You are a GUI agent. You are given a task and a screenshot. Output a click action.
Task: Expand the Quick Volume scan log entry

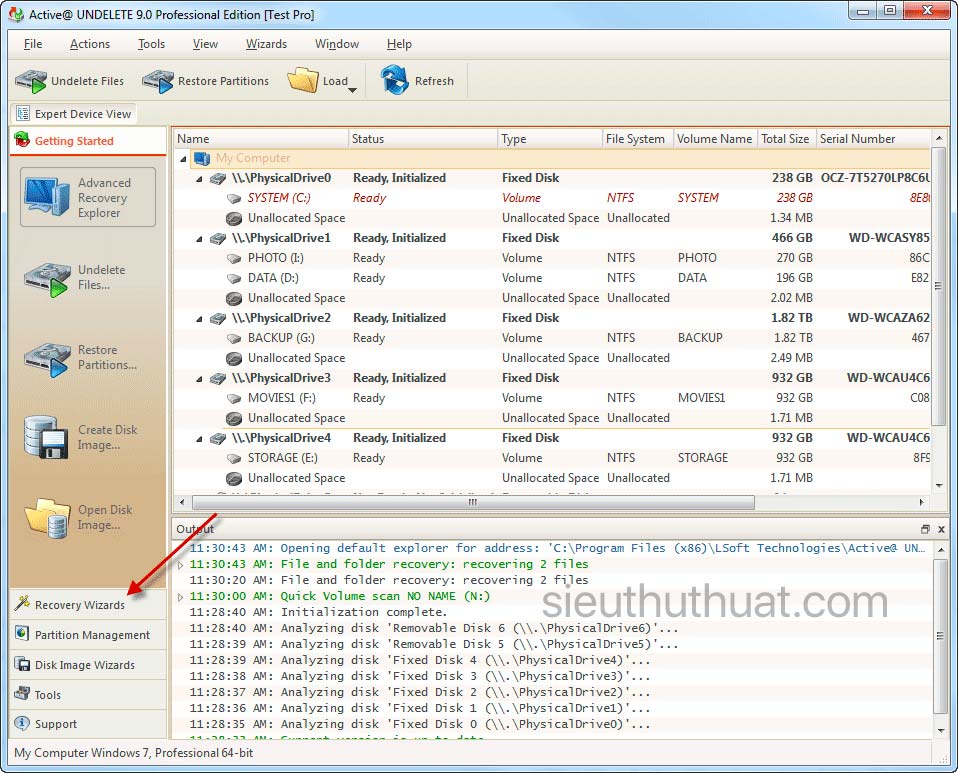(x=180, y=596)
